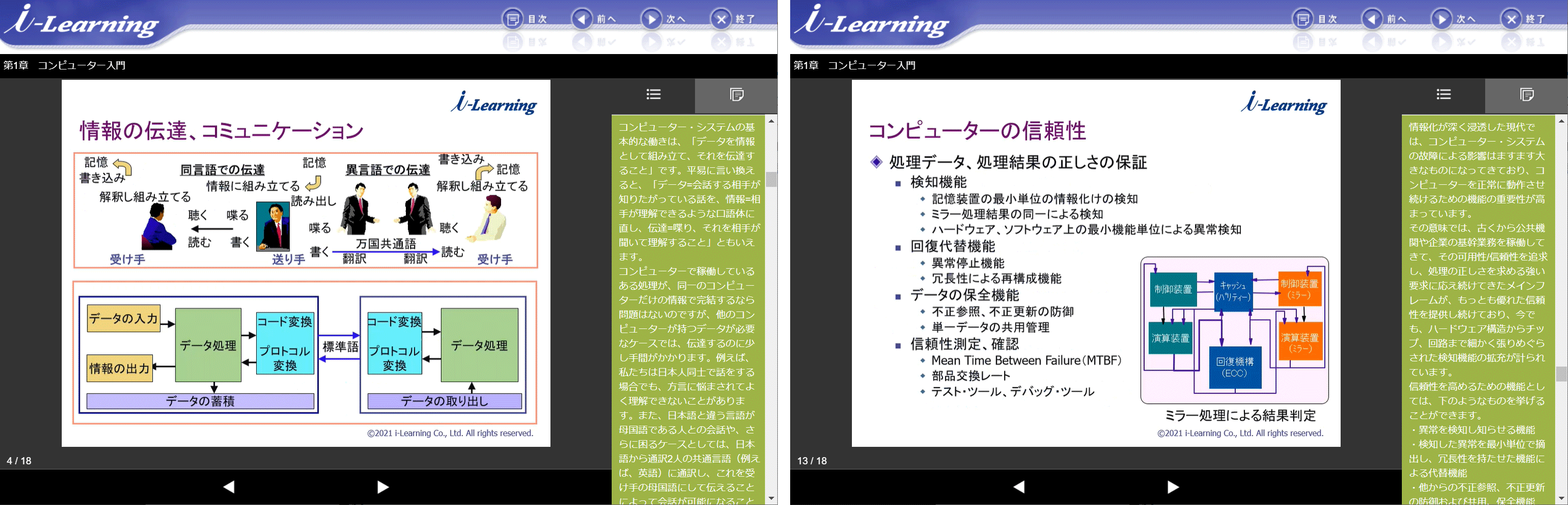The height and width of the screenshot is (505, 1568).
Task: Click 制御装置 (ミラー) orange box
Action: [1299, 289]
